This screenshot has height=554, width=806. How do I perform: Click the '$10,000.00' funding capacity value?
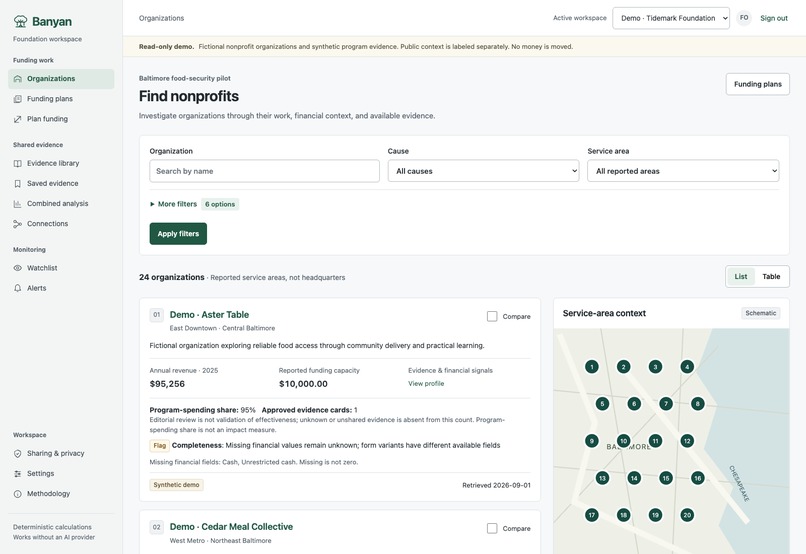[x=303, y=384]
